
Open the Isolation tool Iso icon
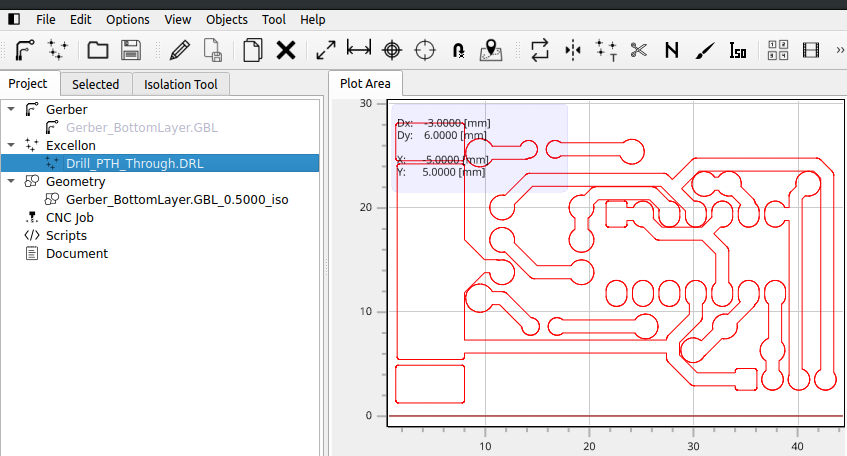tap(738, 50)
